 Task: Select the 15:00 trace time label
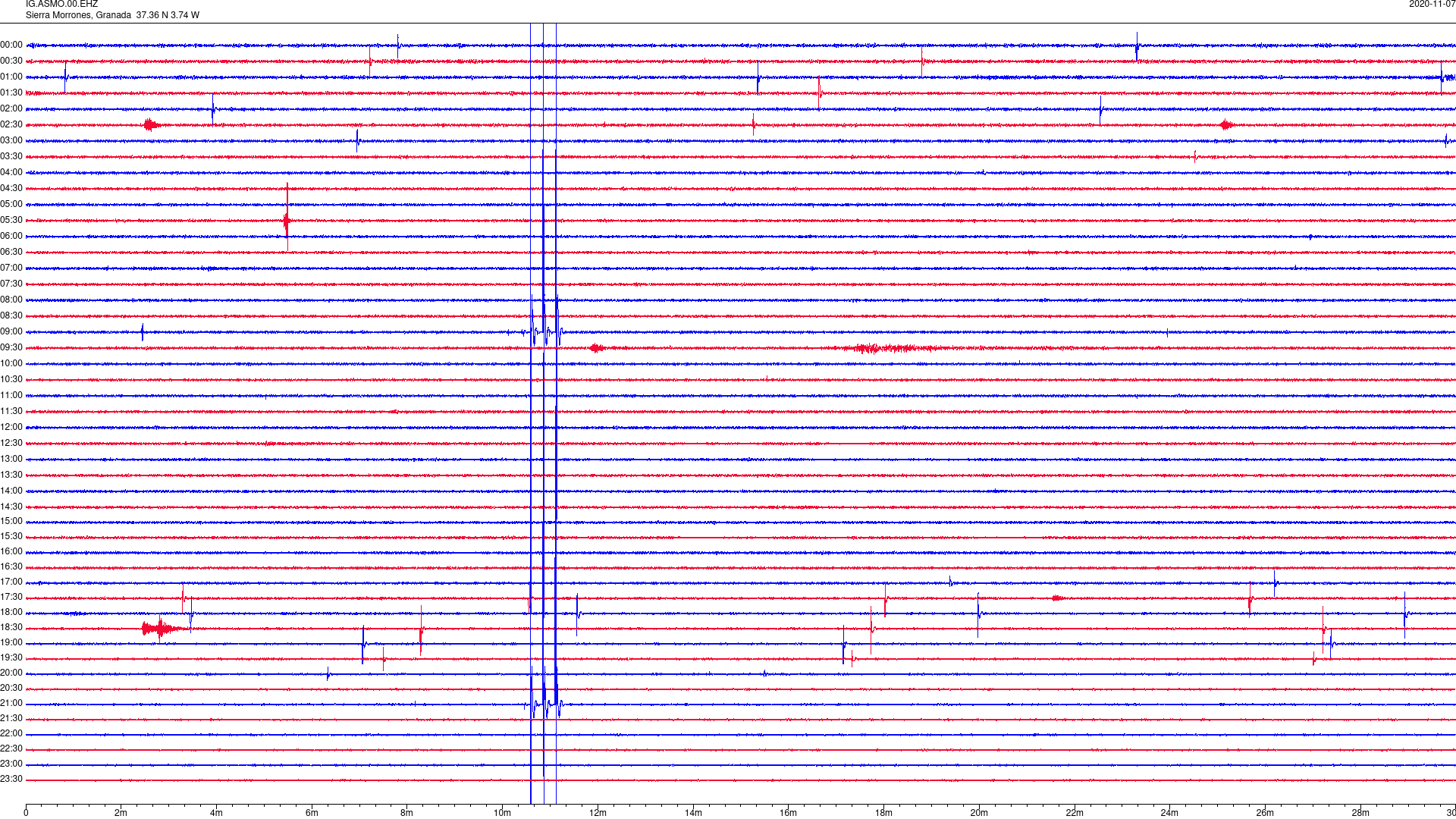point(11,522)
